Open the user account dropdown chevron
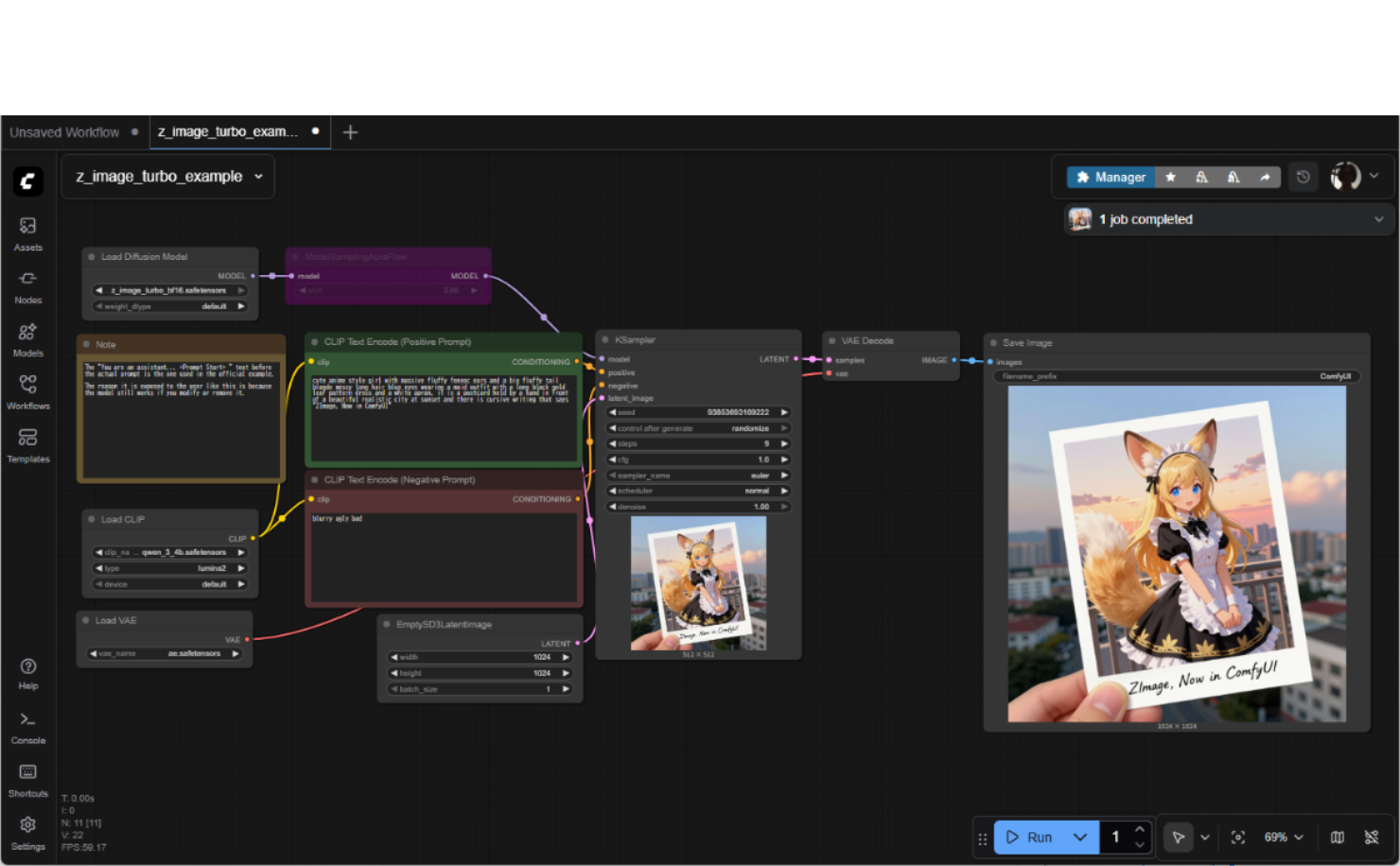1400x866 pixels. pos(1374,176)
